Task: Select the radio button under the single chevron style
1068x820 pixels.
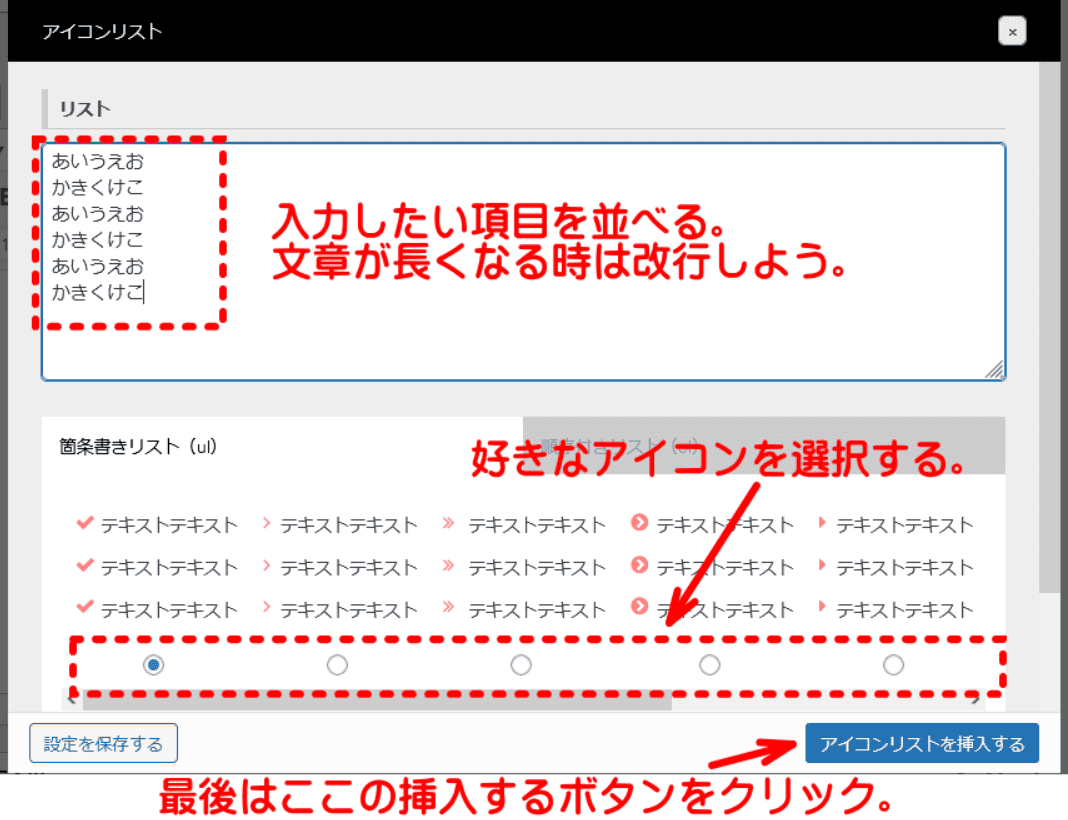Action: (337, 664)
